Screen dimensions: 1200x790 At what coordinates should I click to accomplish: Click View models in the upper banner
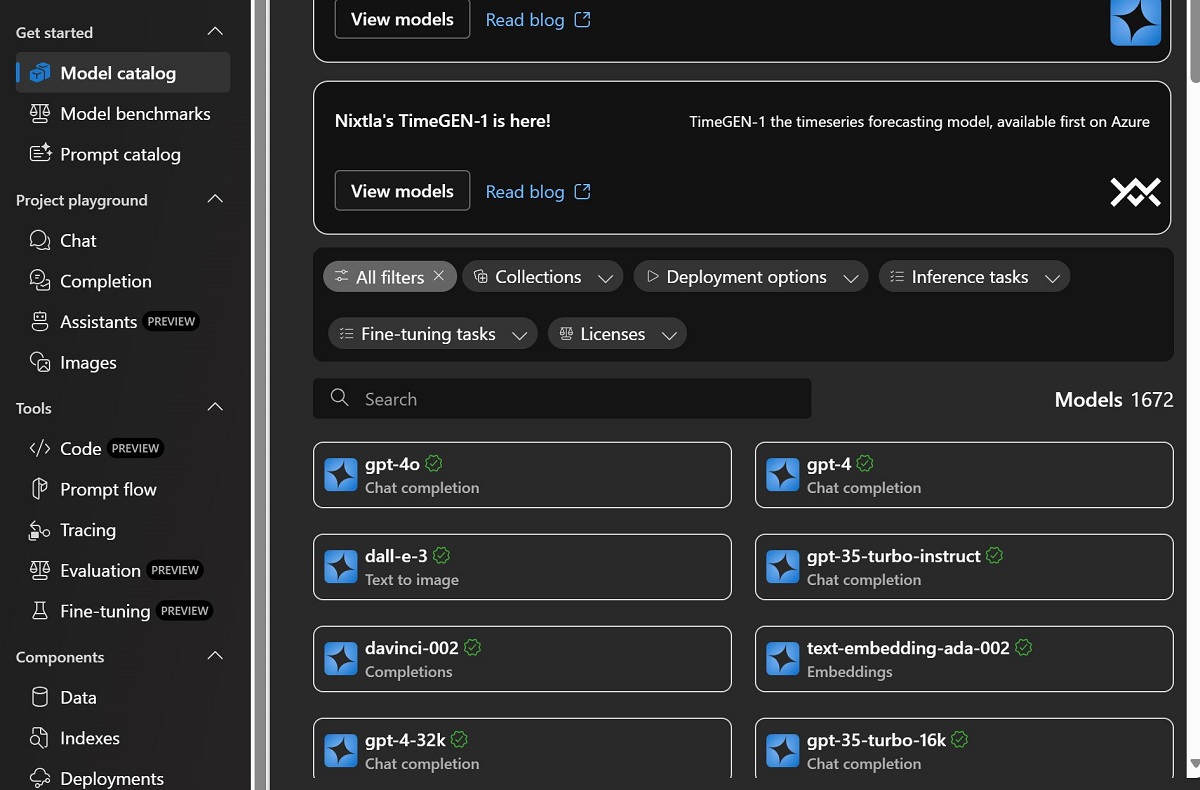(402, 19)
